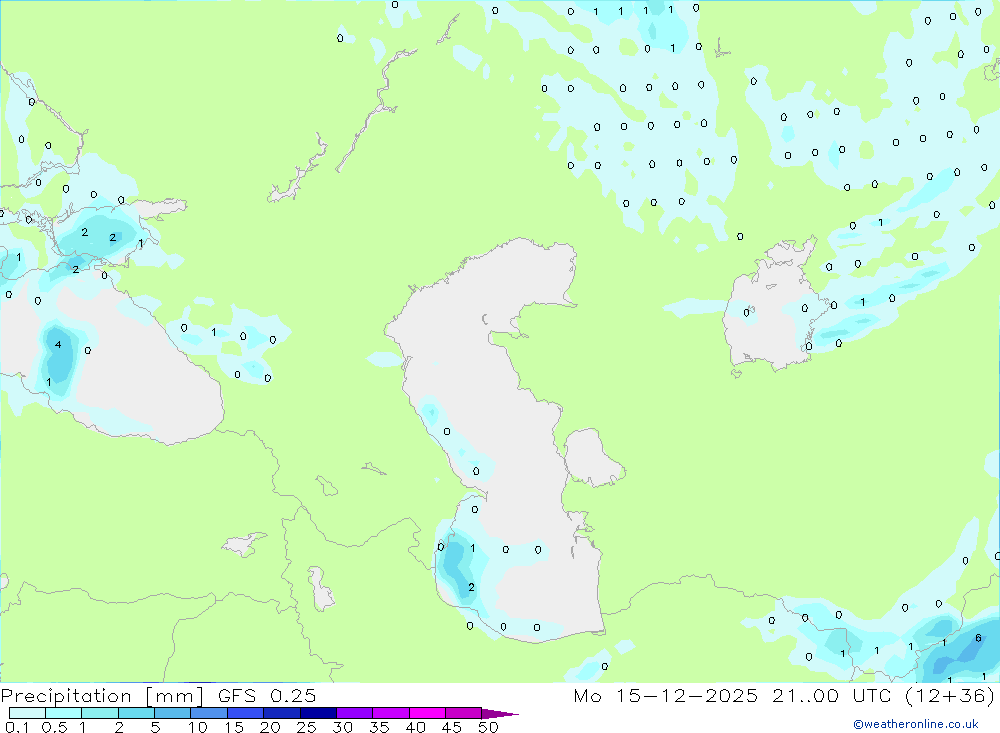This screenshot has height=733, width=1000.
Task: Select the 40–45 mm magenta legend swatch
Action: pyautogui.click(x=427, y=713)
